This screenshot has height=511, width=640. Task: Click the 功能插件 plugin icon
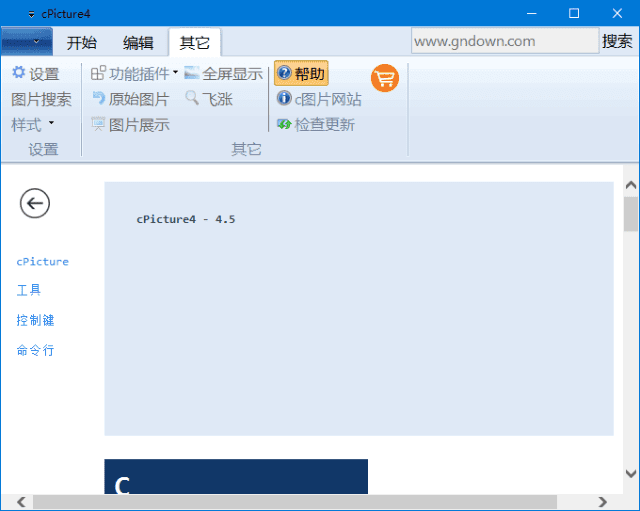click(x=98, y=74)
